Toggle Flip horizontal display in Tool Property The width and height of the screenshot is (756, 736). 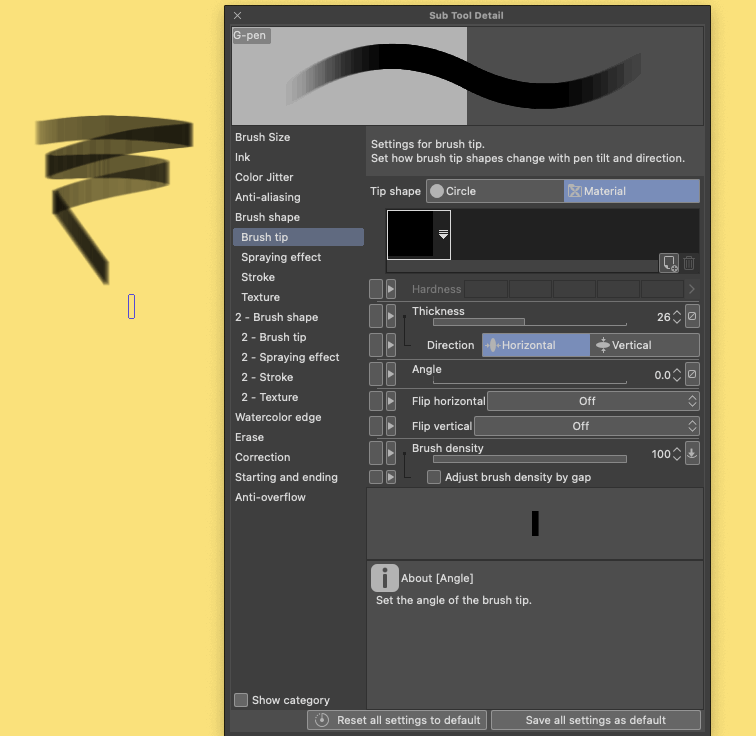376,401
